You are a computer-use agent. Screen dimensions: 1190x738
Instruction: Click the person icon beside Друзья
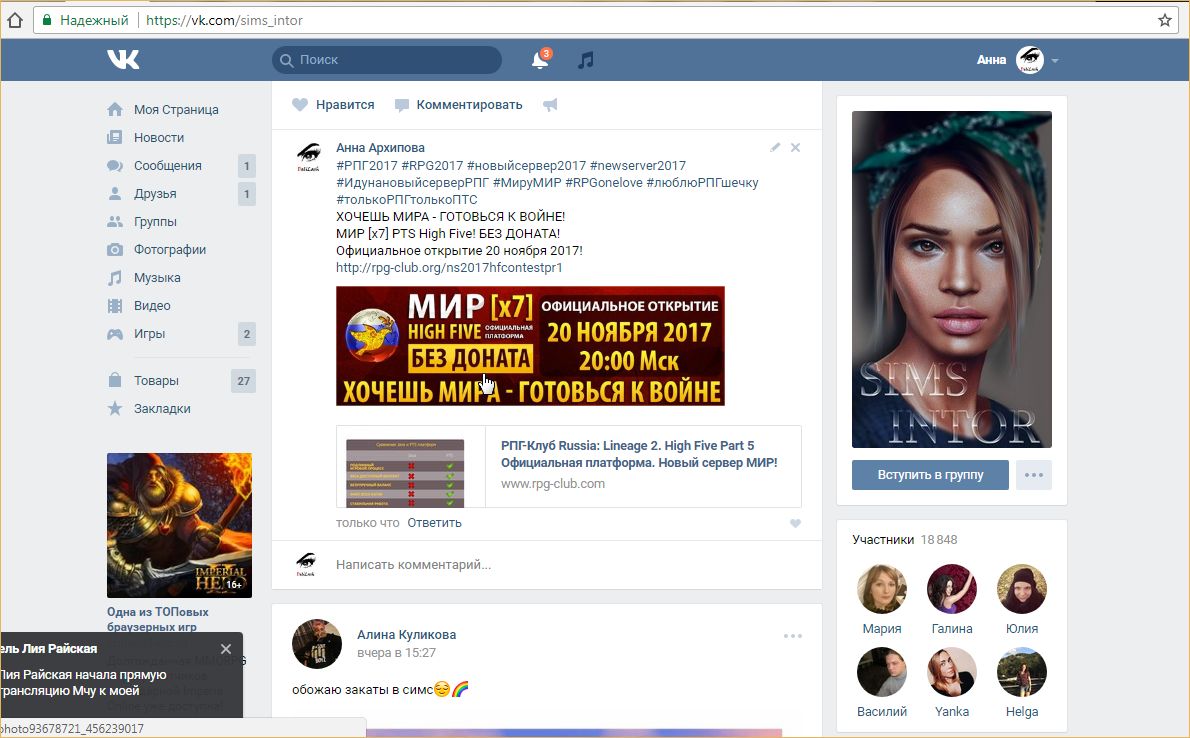tap(115, 194)
